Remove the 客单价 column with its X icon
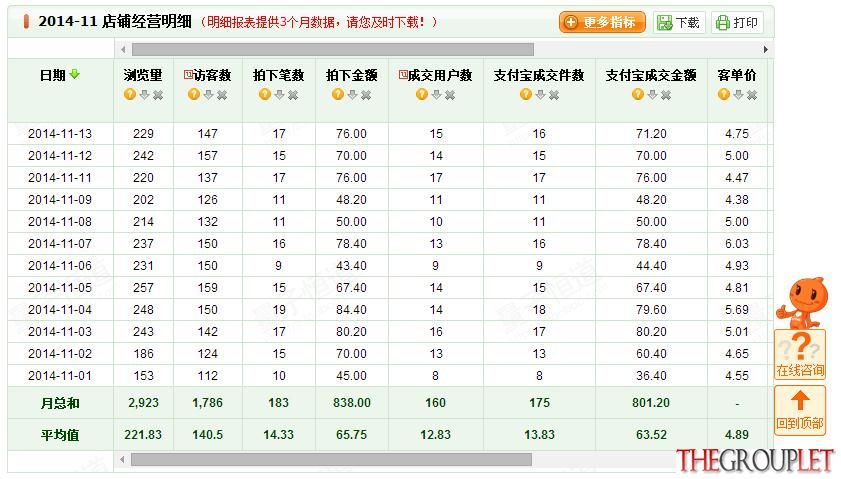841x479 pixels. coord(752,95)
